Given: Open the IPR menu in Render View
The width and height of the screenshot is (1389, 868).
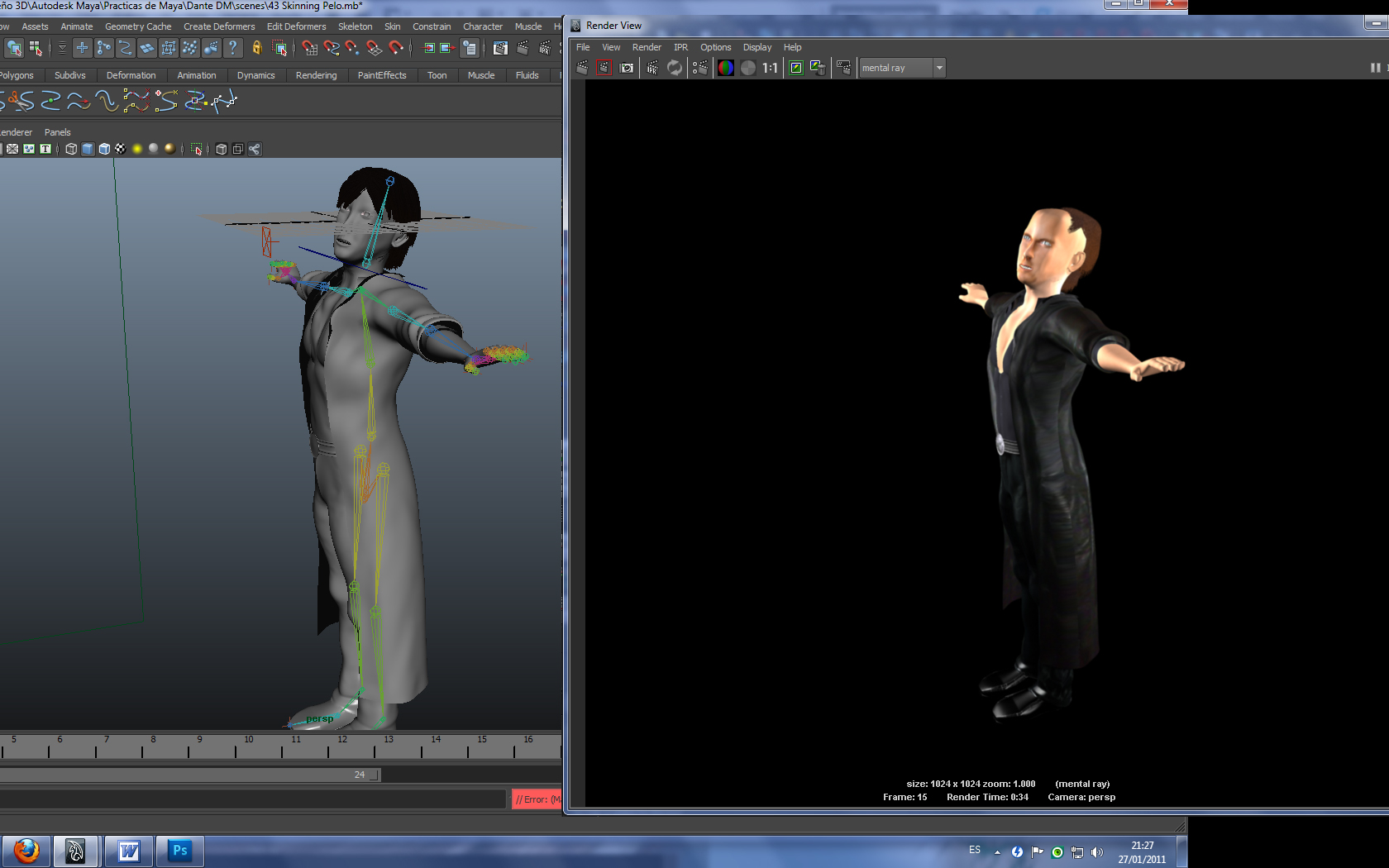Looking at the screenshot, I should (x=680, y=47).
